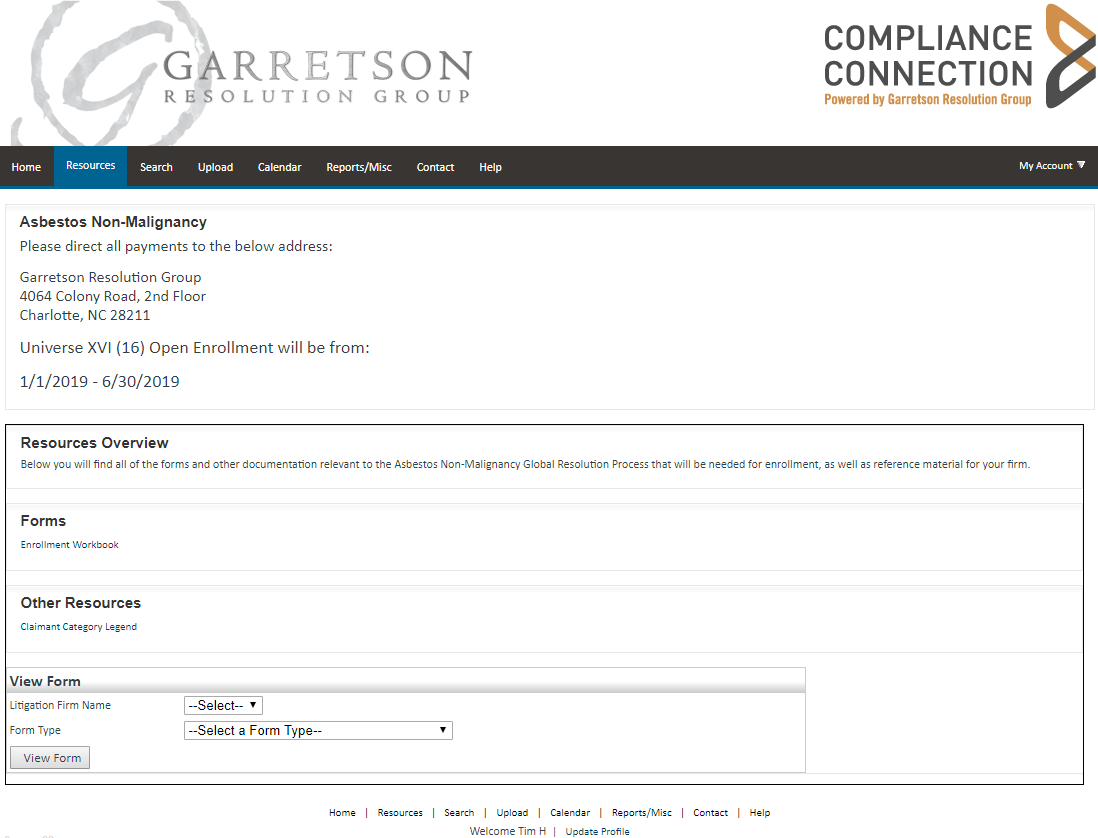Click the footer Upload link

click(512, 813)
